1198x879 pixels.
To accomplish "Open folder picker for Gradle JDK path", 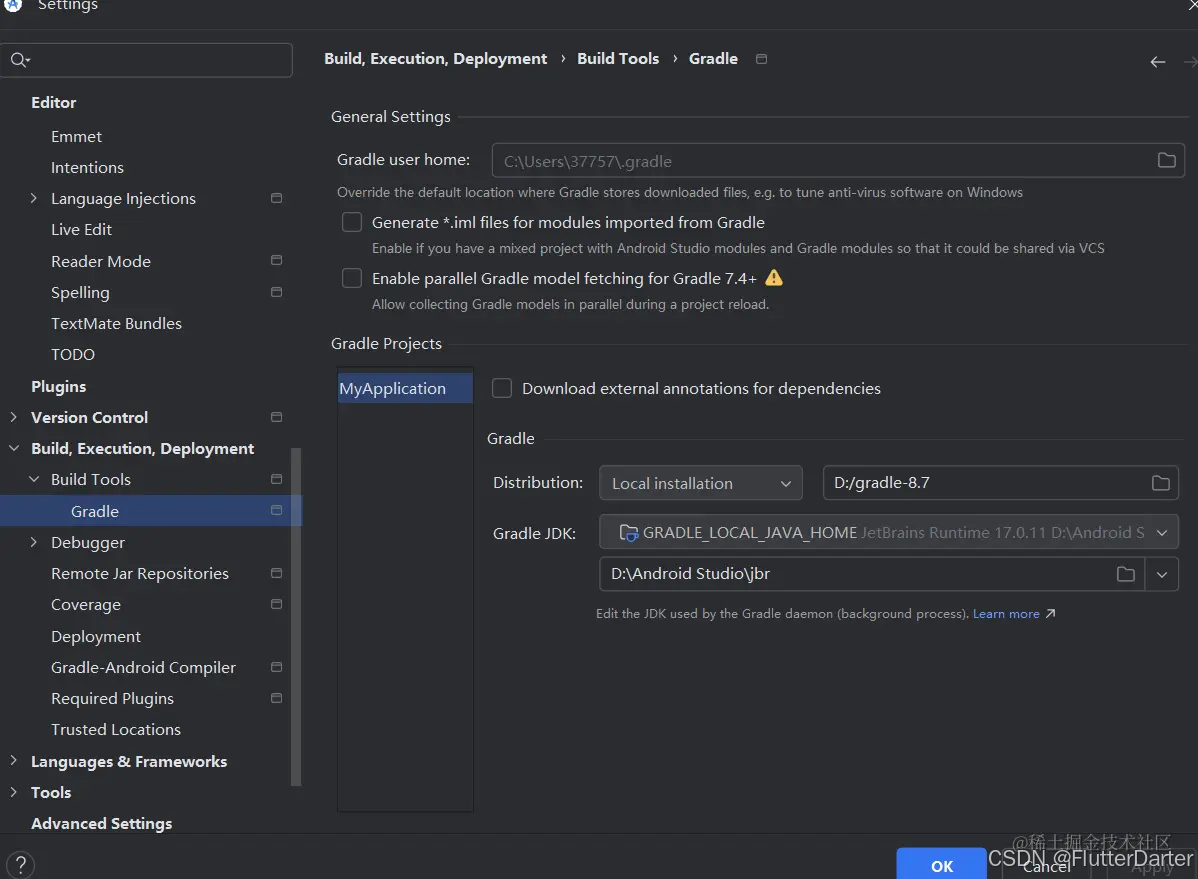I will pos(1125,574).
